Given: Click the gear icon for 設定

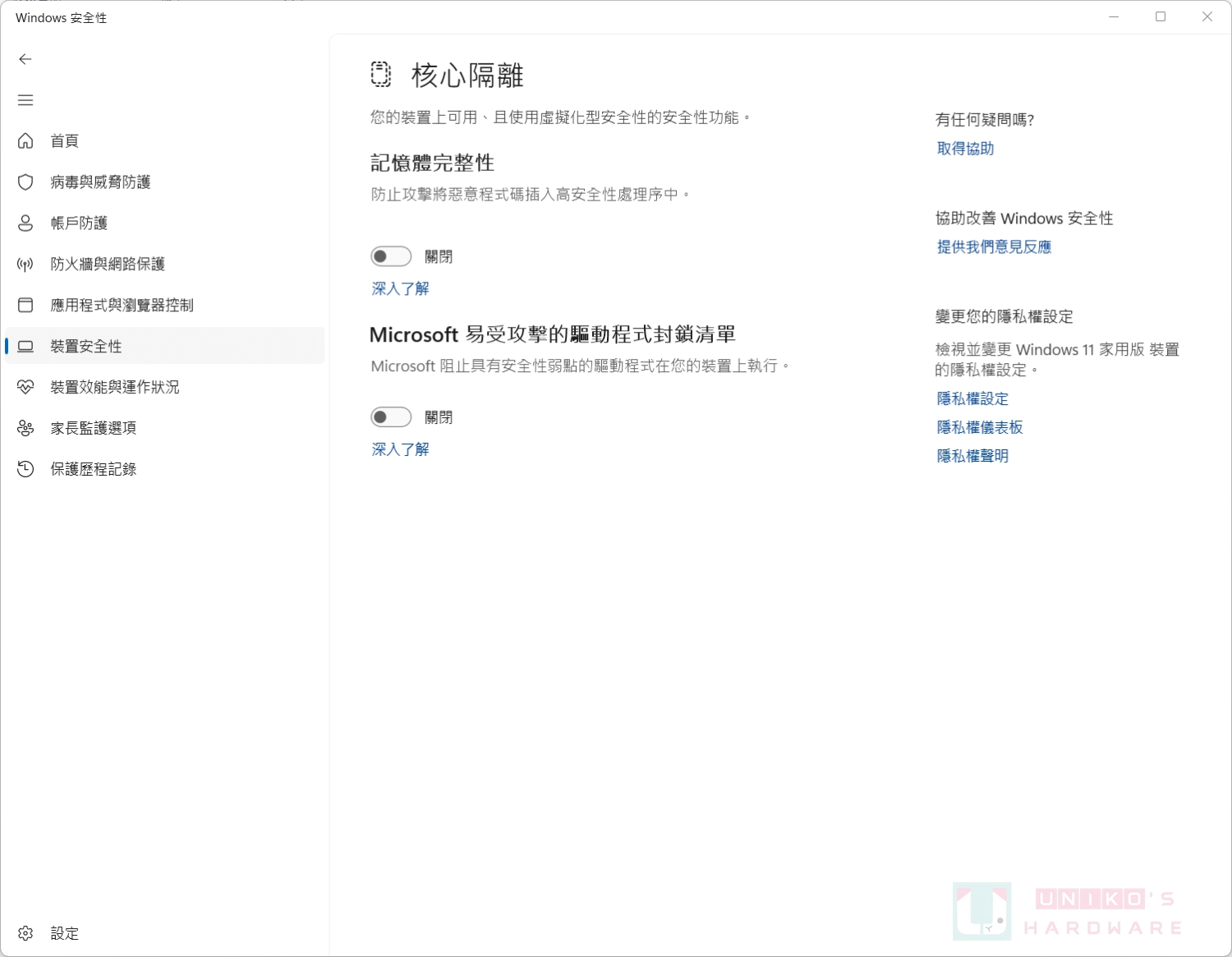Looking at the screenshot, I should [x=25, y=933].
